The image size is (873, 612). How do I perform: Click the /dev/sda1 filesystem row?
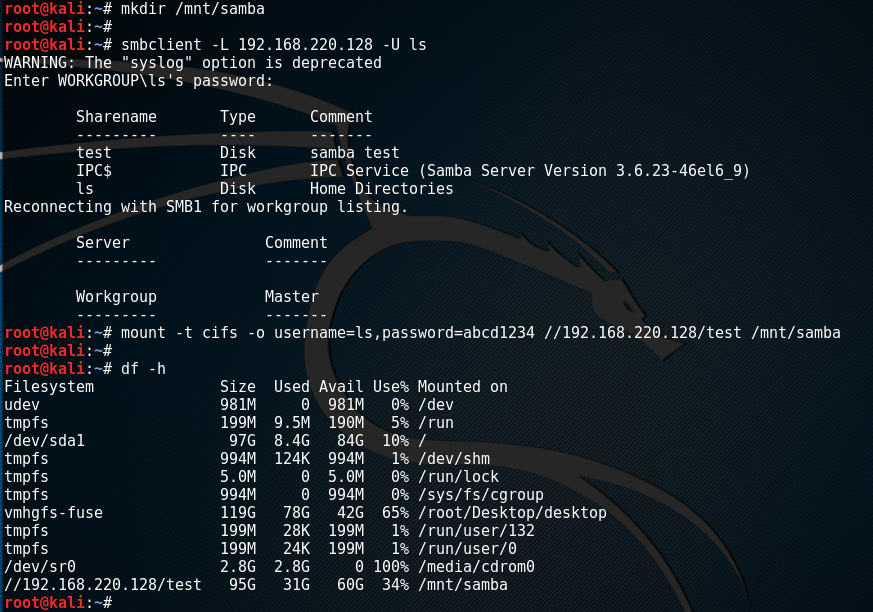pyautogui.click(x=45, y=441)
